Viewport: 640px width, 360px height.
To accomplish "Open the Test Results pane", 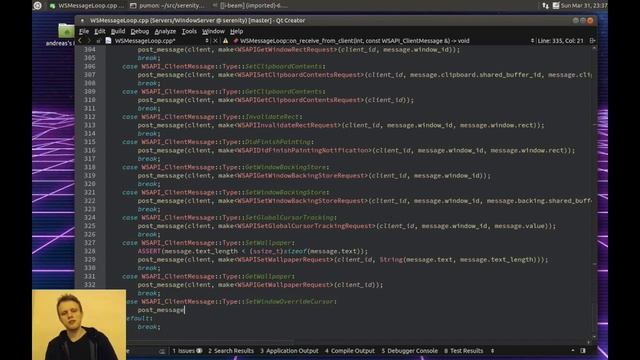I will (464, 351).
